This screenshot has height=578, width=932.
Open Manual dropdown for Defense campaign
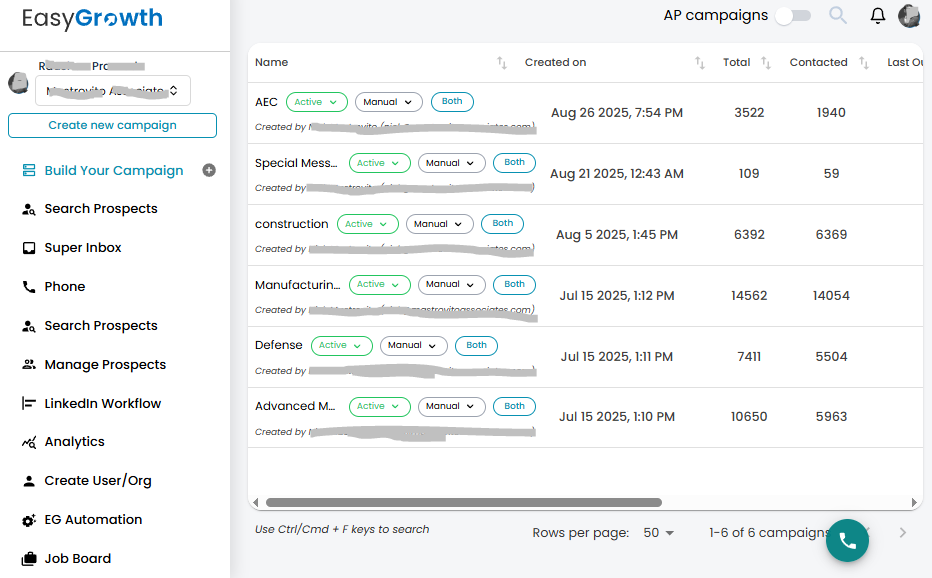[x=413, y=346]
